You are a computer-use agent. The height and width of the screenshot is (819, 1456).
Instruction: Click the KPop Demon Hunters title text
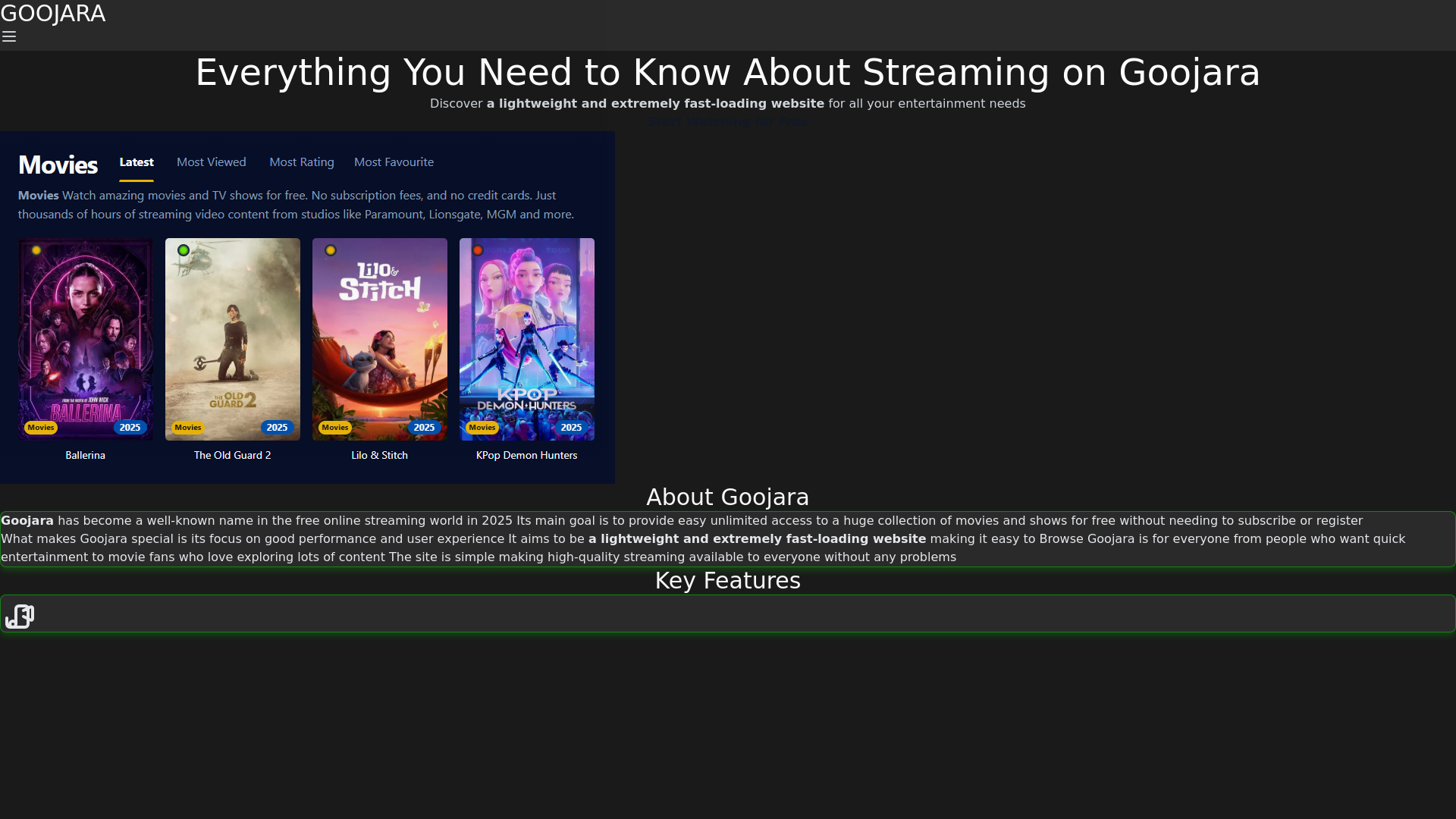tap(527, 455)
